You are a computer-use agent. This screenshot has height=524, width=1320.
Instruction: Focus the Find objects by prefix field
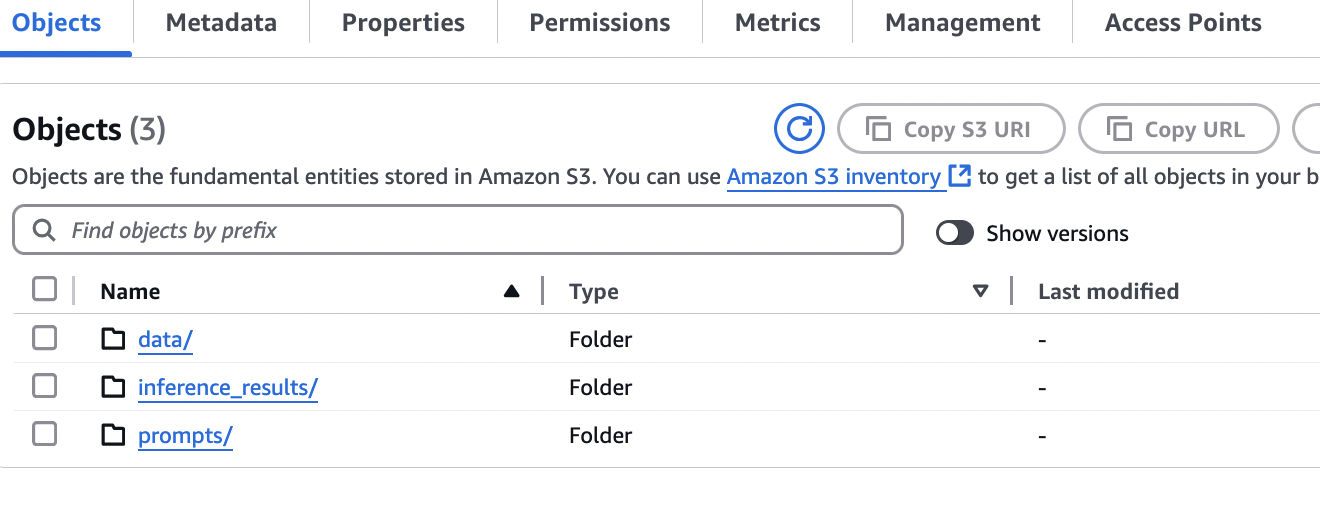point(480,231)
